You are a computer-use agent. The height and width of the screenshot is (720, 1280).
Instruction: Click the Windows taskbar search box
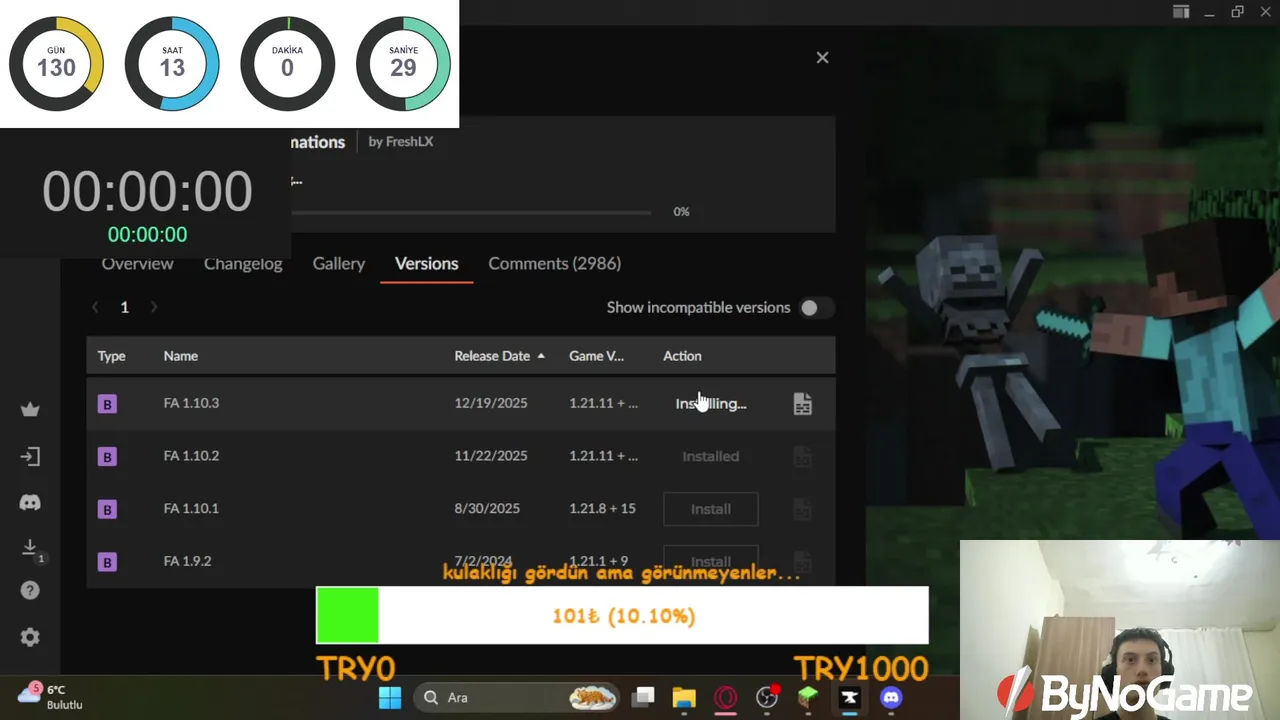[518, 697]
